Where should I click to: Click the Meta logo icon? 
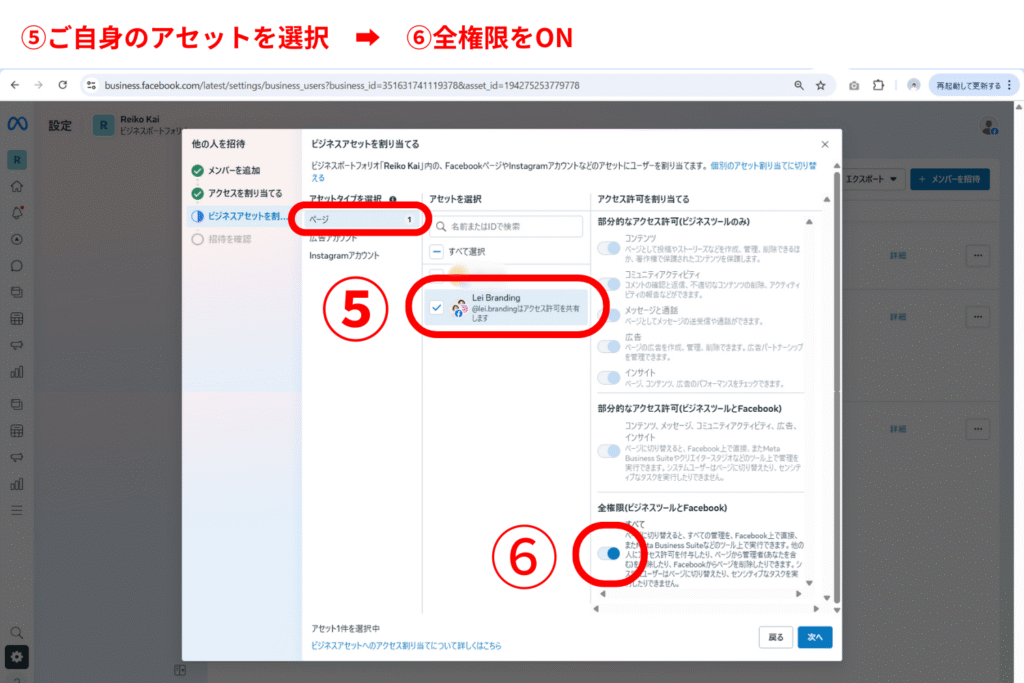point(16,123)
